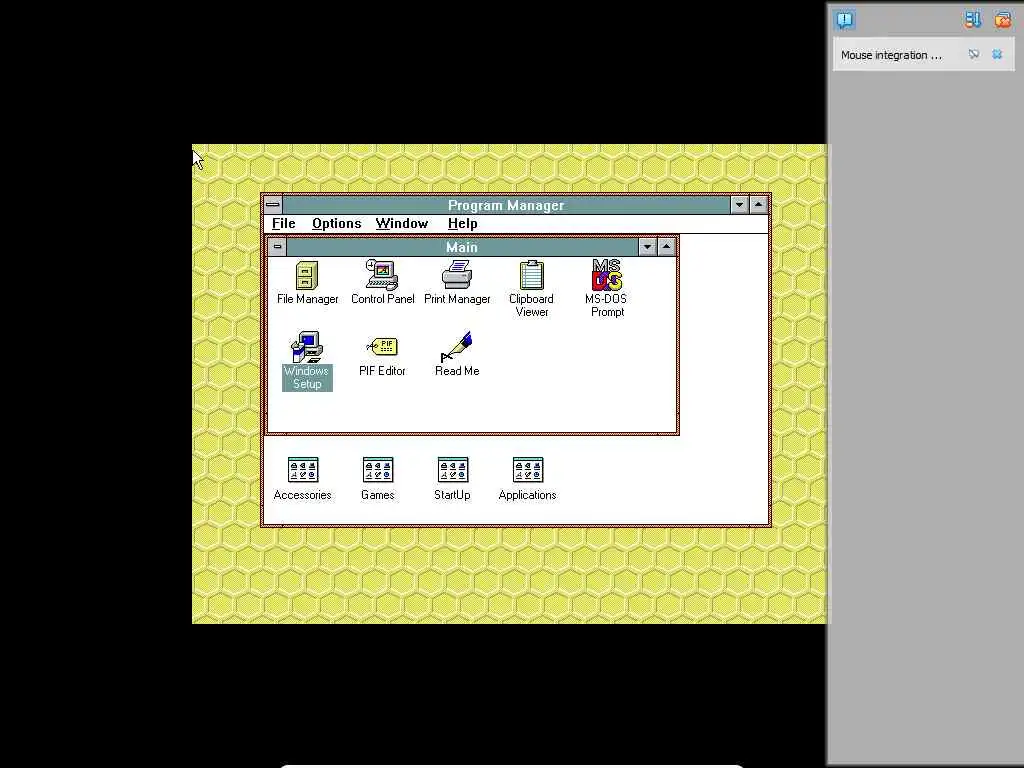
Task: Minimize the Main group window
Action: click(x=647, y=247)
